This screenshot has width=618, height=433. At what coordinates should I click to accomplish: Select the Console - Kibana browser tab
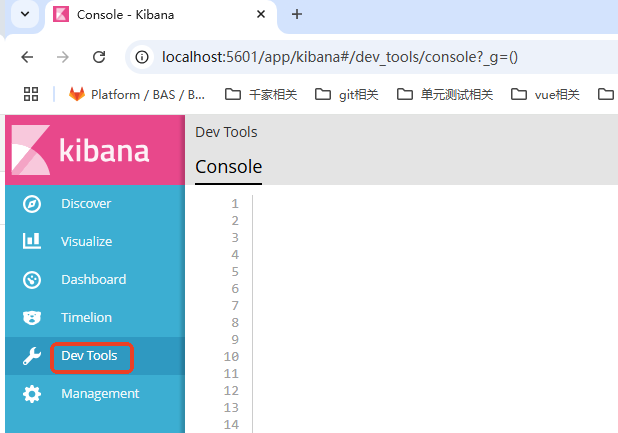tap(161, 16)
